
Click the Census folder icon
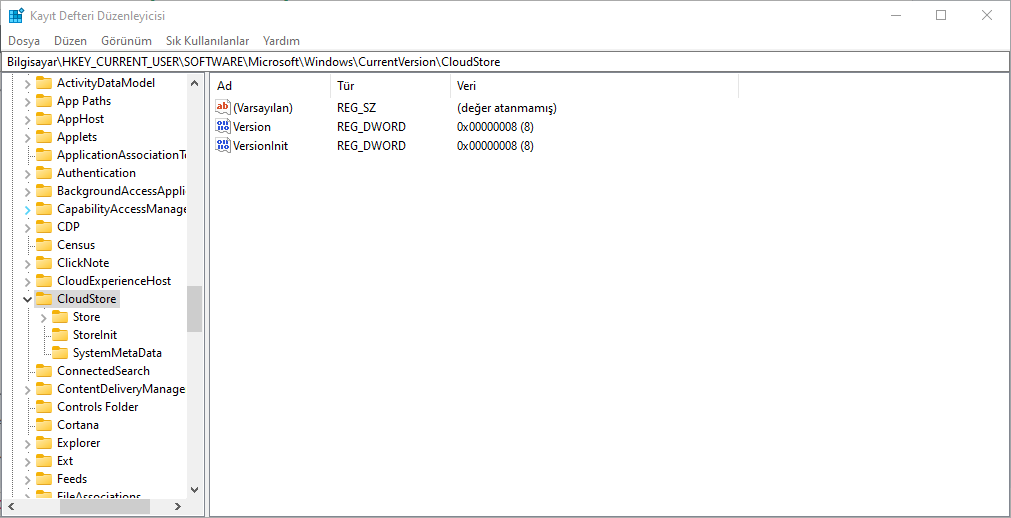[x=44, y=244]
